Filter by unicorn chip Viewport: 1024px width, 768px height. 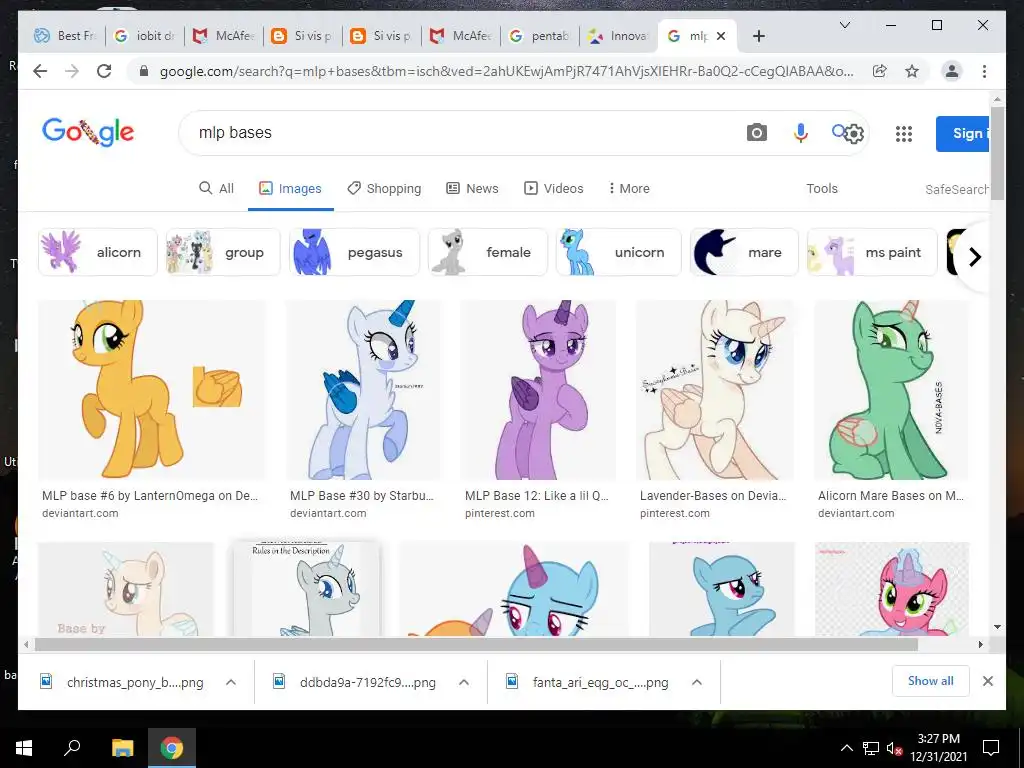(618, 252)
